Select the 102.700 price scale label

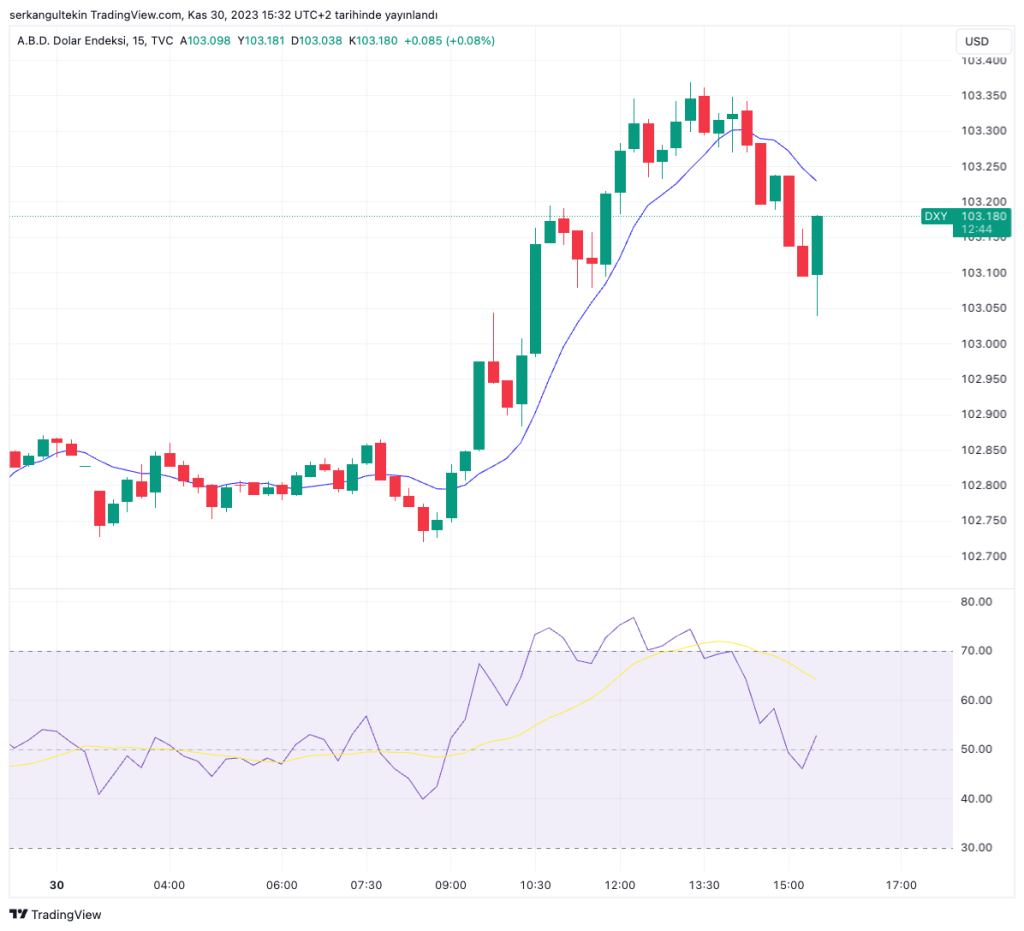tap(982, 556)
